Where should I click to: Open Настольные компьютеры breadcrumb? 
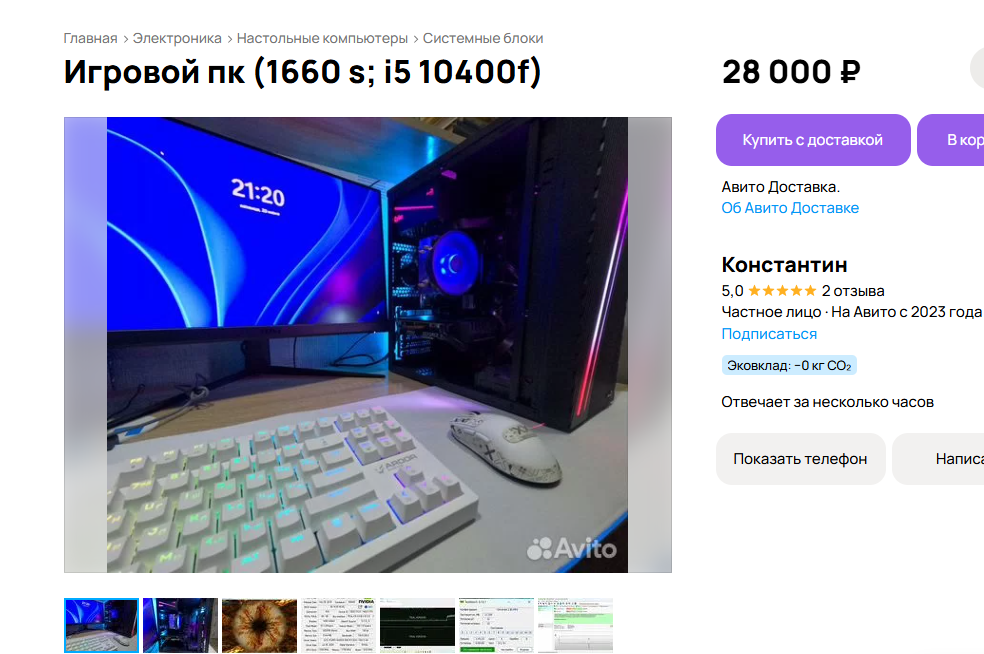point(322,38)
